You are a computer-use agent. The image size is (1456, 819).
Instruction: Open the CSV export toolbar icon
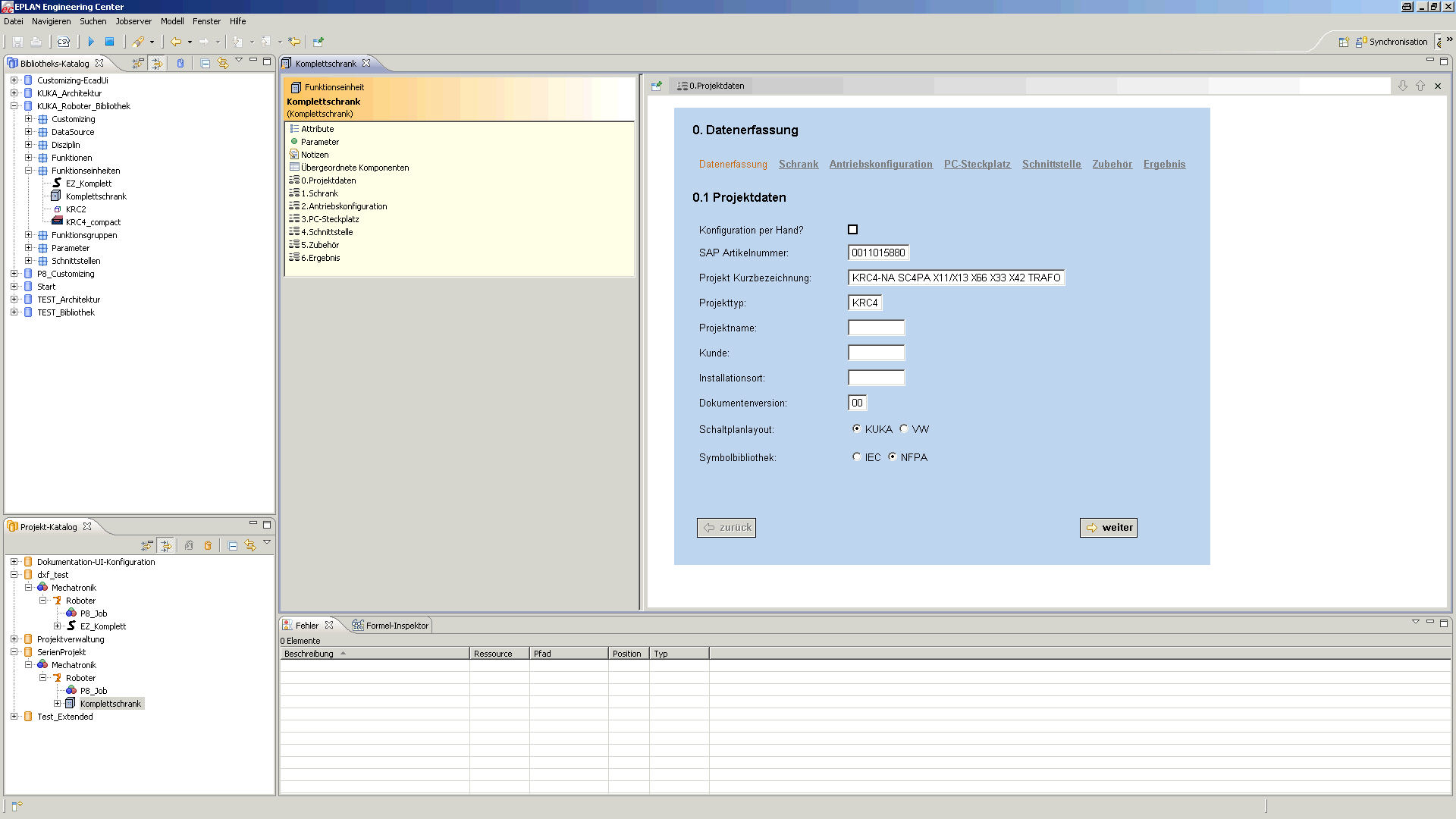point(63,42)
